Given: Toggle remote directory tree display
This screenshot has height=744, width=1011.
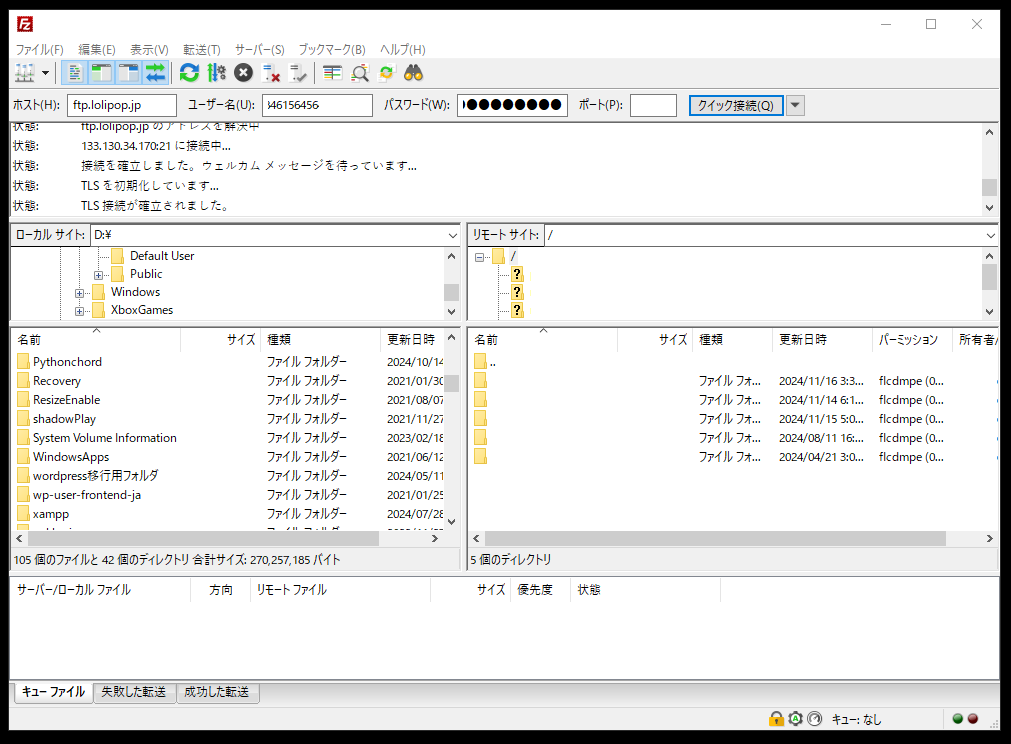Looking at the screenshot, I should (128, 73).
